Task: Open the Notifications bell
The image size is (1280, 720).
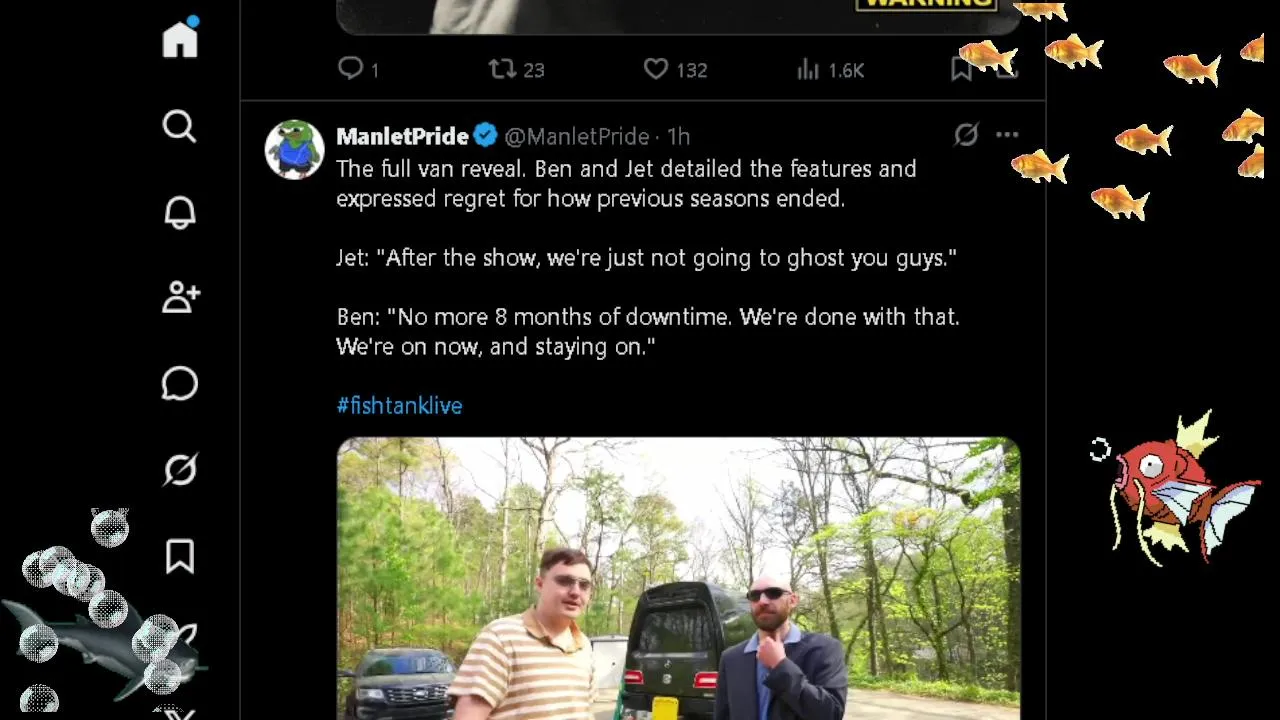Action: 180,212
